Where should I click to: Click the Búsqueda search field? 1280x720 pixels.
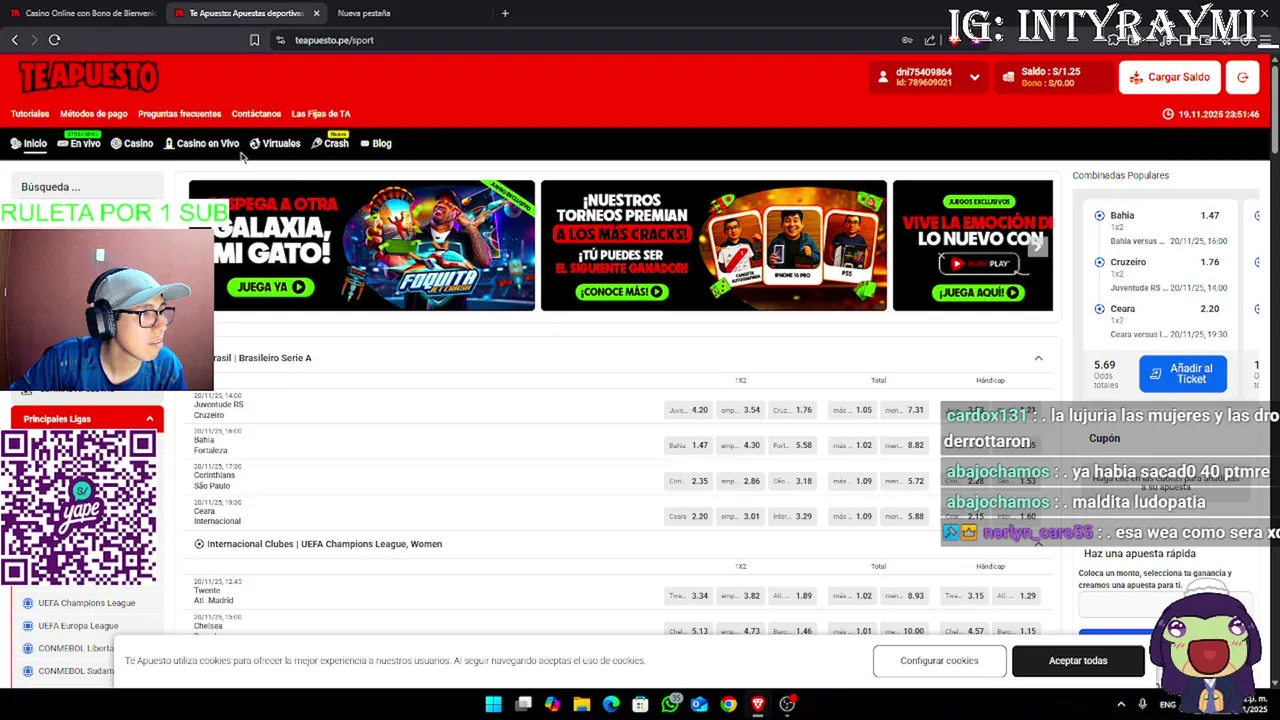click(88, 187)
